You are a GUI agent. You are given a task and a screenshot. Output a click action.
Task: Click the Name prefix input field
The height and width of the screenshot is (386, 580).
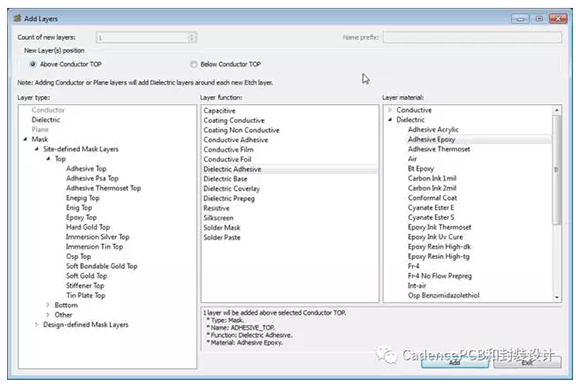(x=472, y=37)
